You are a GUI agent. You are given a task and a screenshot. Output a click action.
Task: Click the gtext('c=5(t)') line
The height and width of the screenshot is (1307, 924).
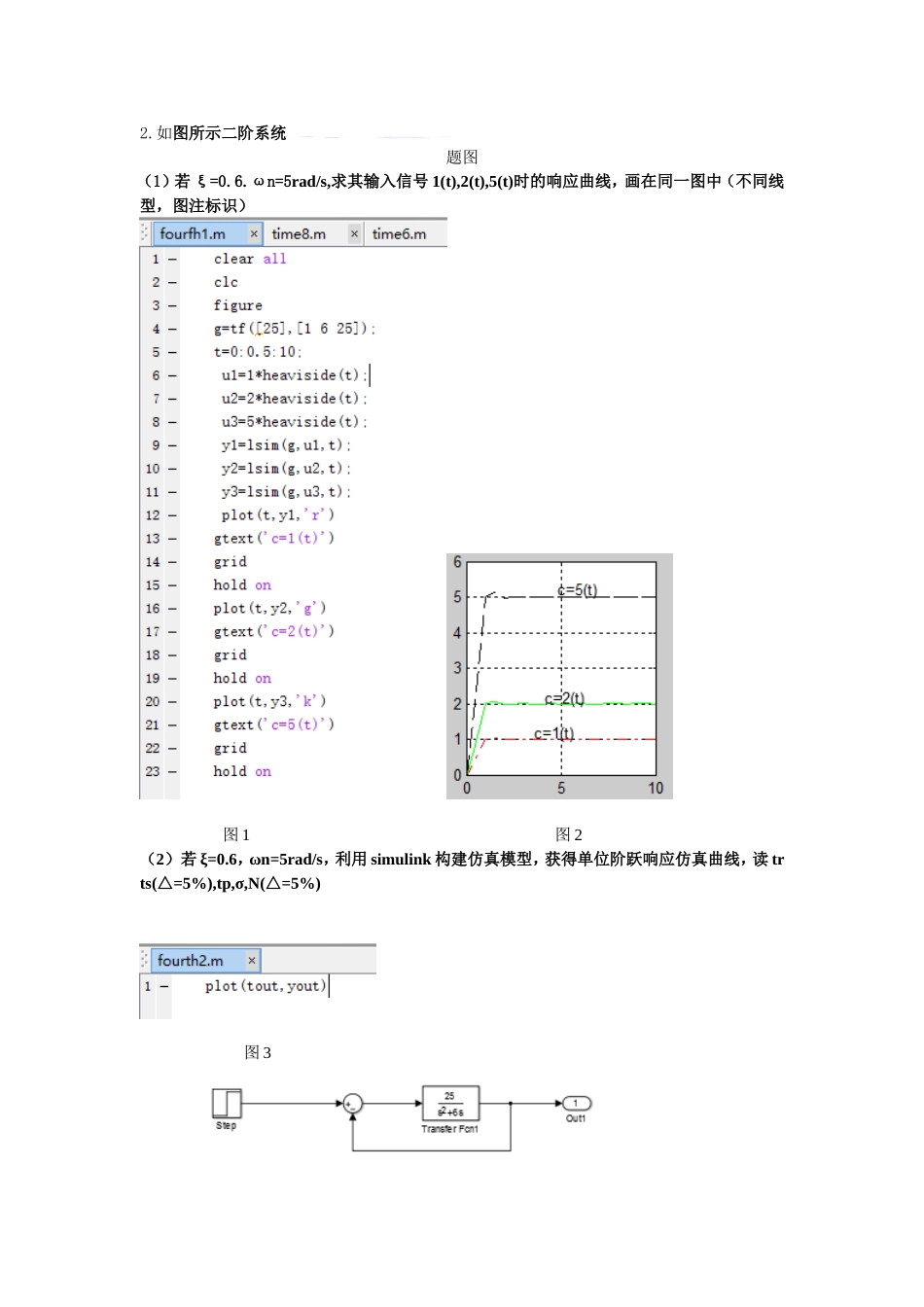pos(274,725)
